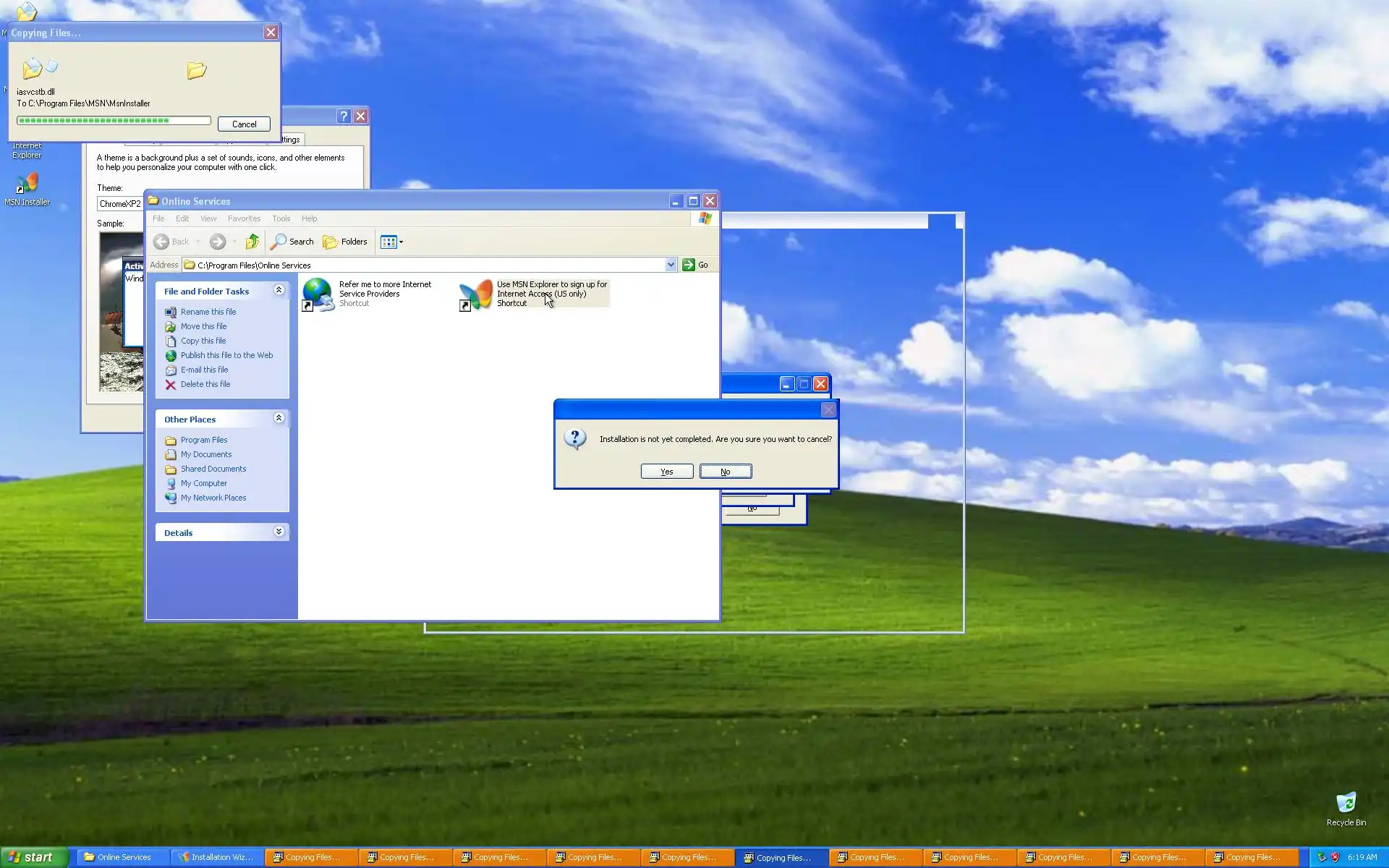Open the MSN Explorer sign-up shortcut

click(476, 294)
